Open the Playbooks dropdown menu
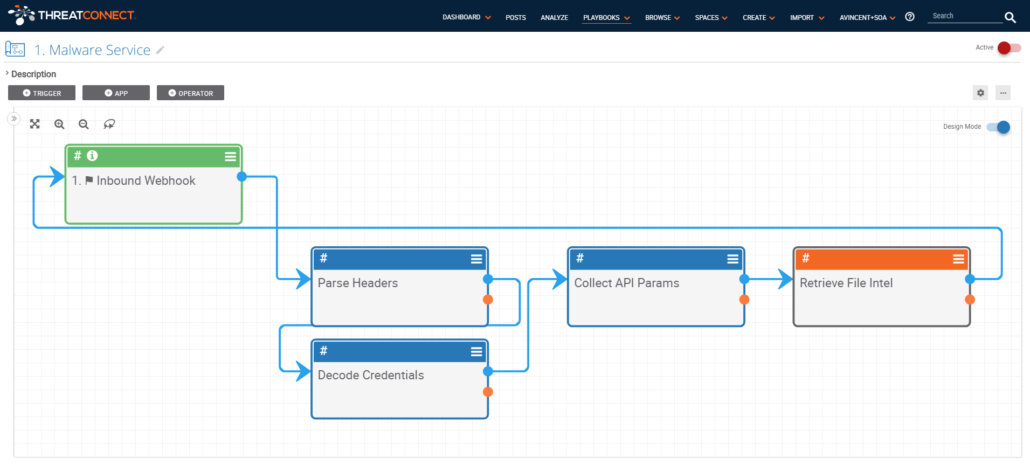The height and width of the screenshot is (465, 1030). 606,18
